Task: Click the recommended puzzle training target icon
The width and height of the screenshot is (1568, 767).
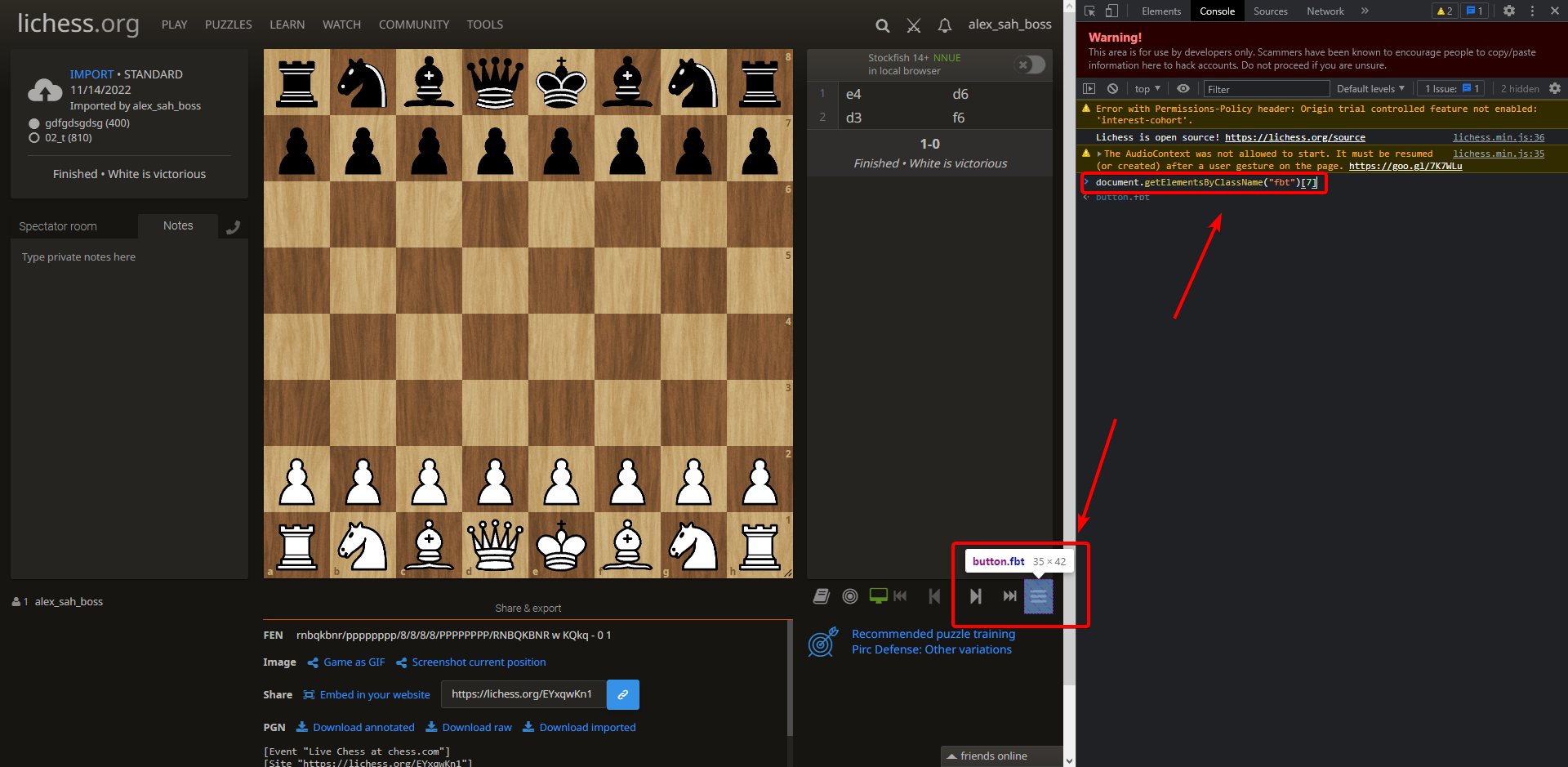Action: point(823,642)
